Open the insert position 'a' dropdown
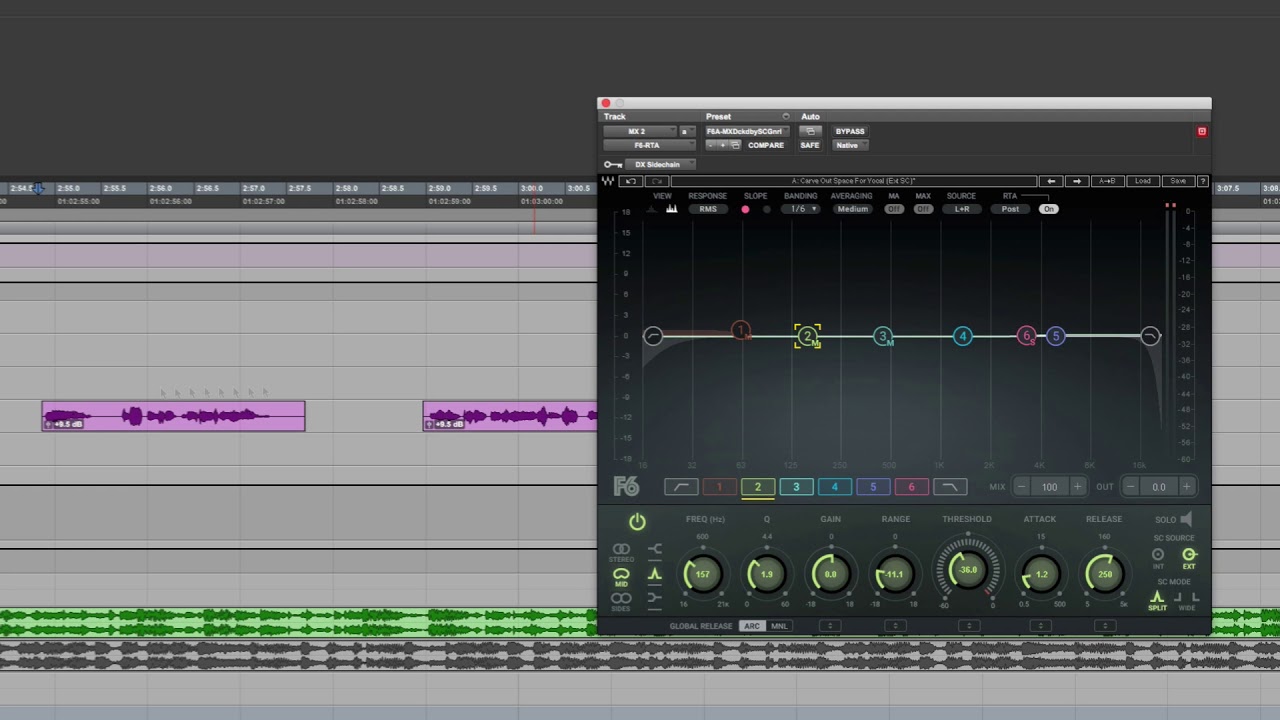This screenshot has height=720, width=1280. pyautogui.click(x=687, y=131)
